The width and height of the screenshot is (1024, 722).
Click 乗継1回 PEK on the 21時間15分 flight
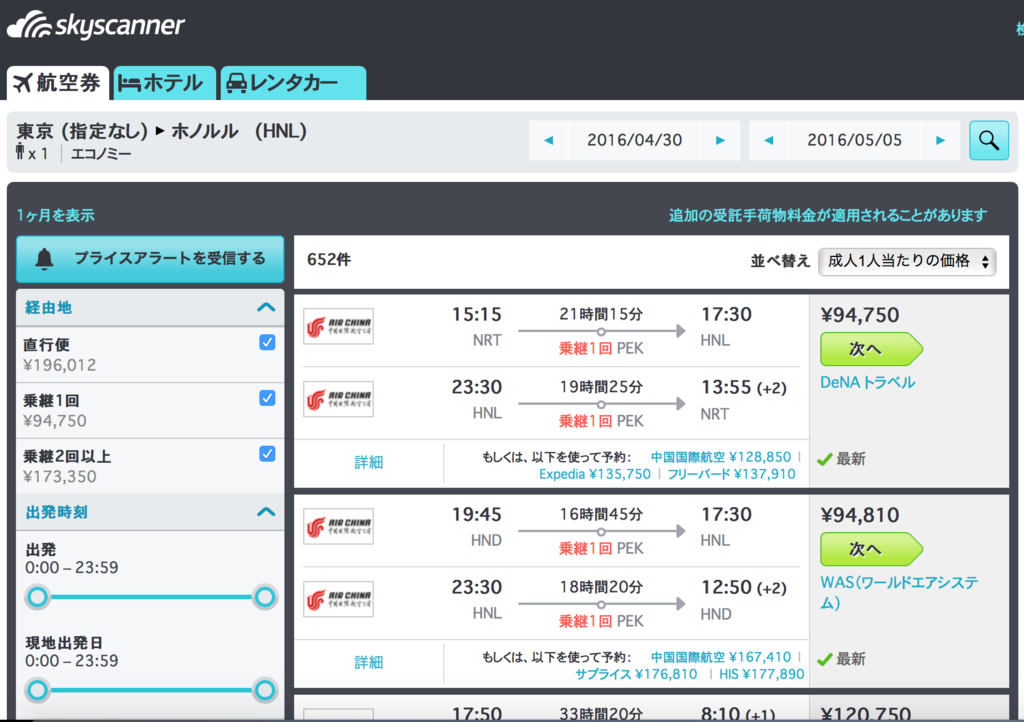[x=601, y=349]
